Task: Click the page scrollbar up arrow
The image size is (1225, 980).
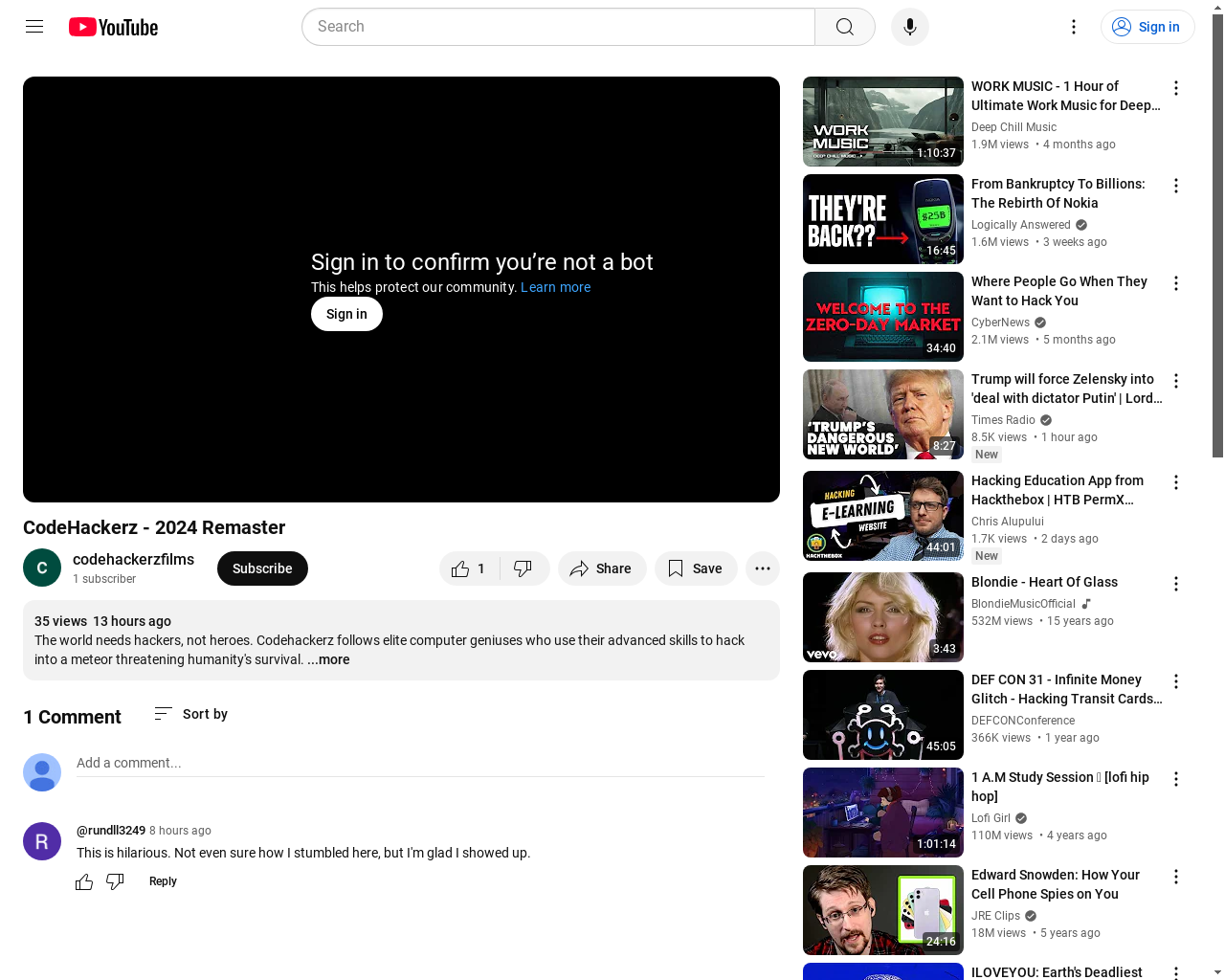Action: (x=1217, y=7)
